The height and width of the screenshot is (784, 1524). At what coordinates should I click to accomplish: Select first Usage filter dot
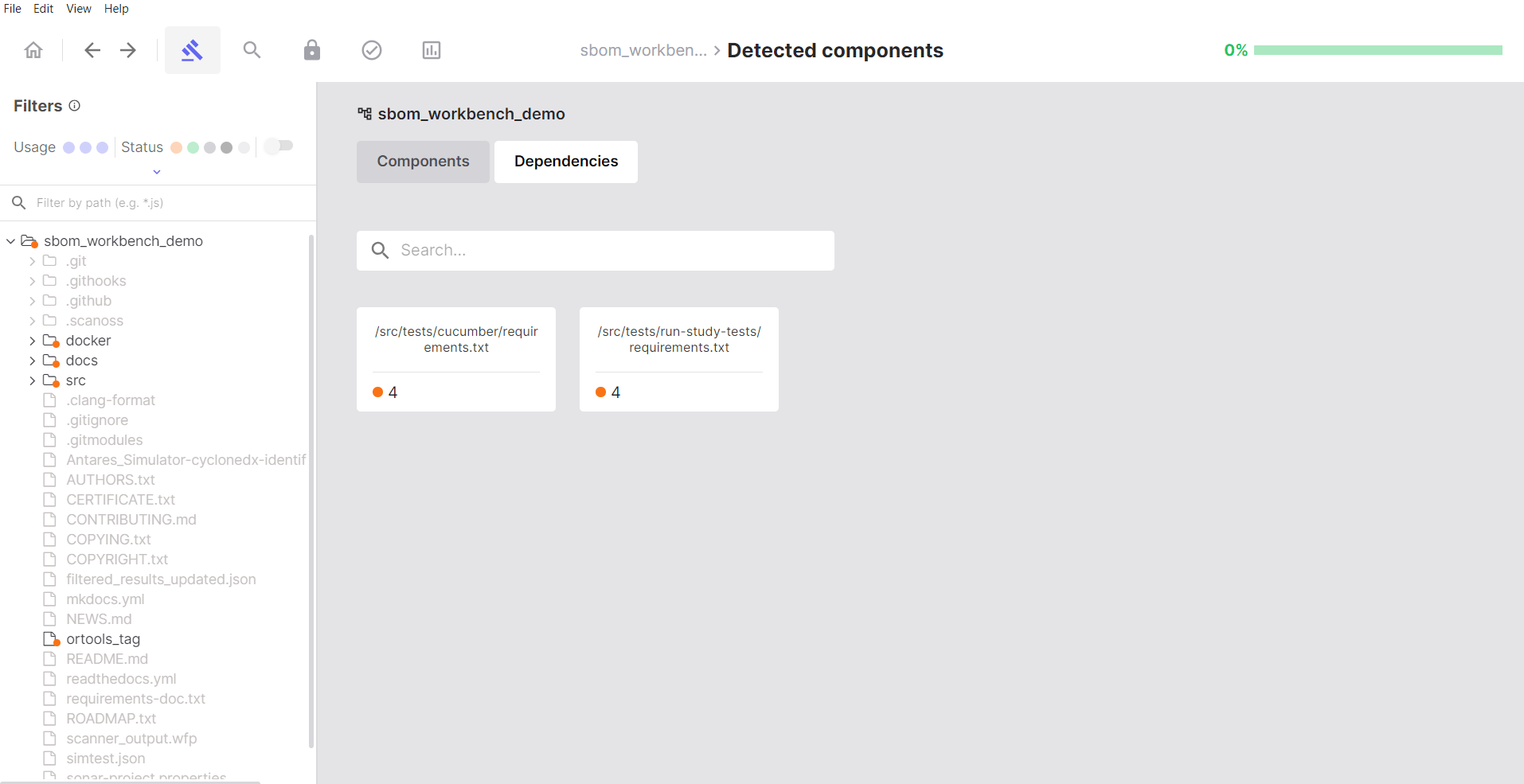68,147
